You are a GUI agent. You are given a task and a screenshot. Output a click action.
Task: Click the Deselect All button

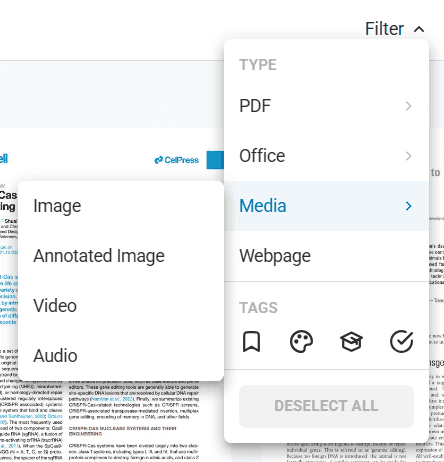(326, 406)
